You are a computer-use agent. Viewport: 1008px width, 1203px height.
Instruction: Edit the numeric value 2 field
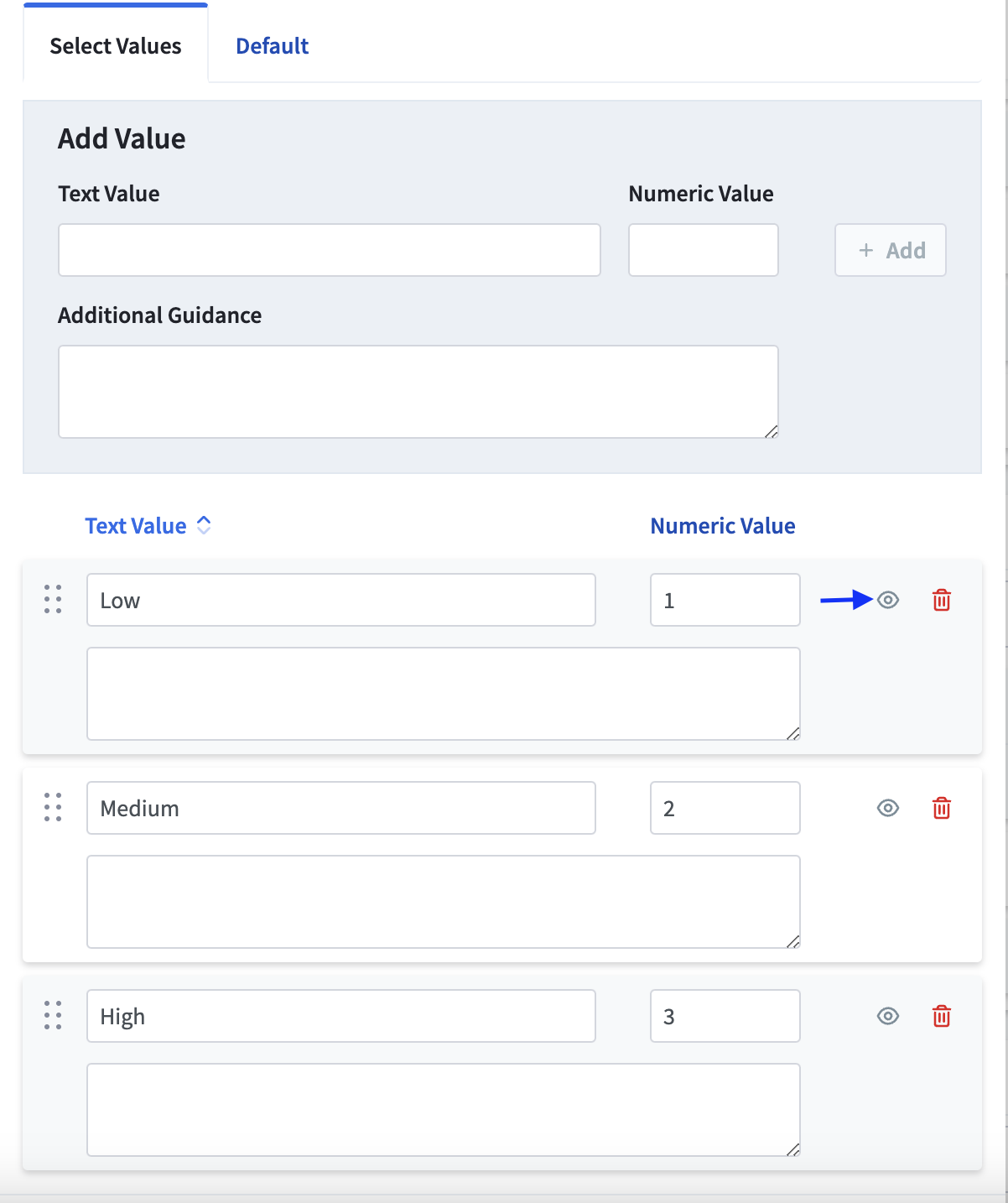pyautogui.click(x=725, y=808)
